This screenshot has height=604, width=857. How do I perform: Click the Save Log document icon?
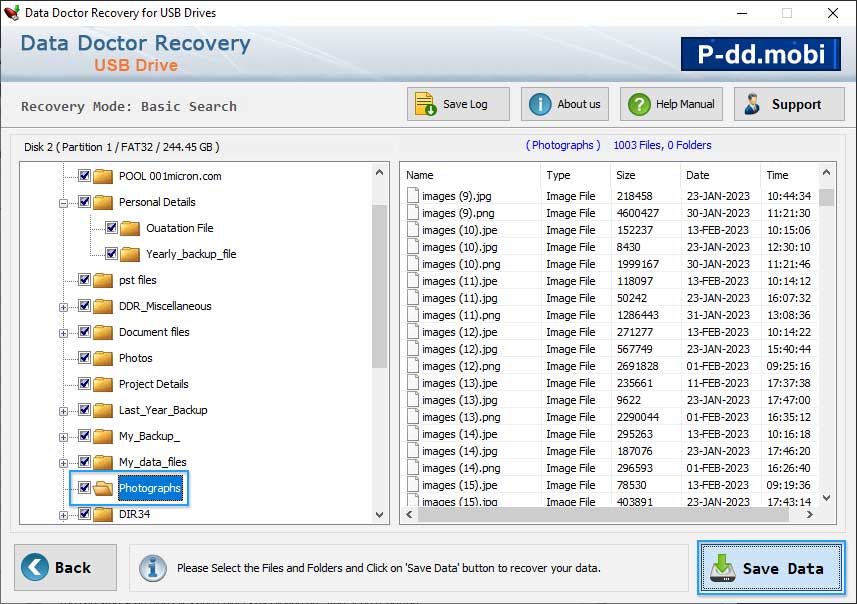(425, 104)
